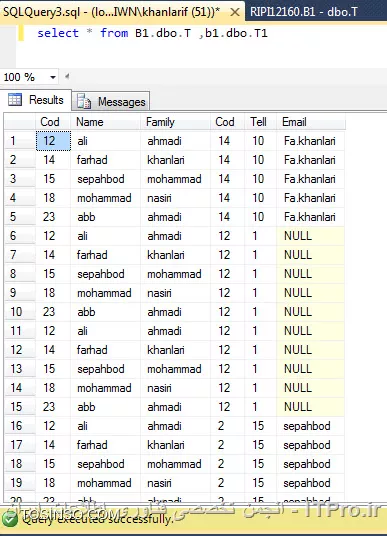Click the Name cell 'sepahbod' in row 18
The height and width of the screenshot is (536, 387).
coord(106,464)
